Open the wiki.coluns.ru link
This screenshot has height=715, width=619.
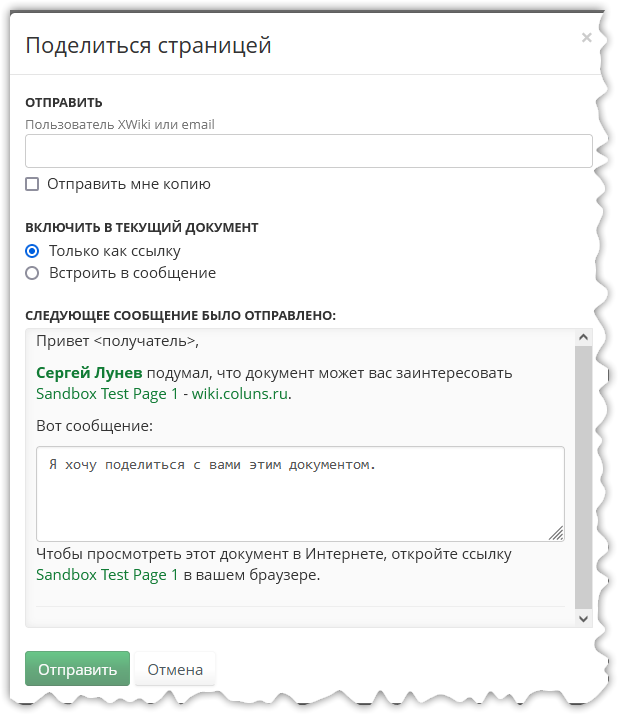239,394
